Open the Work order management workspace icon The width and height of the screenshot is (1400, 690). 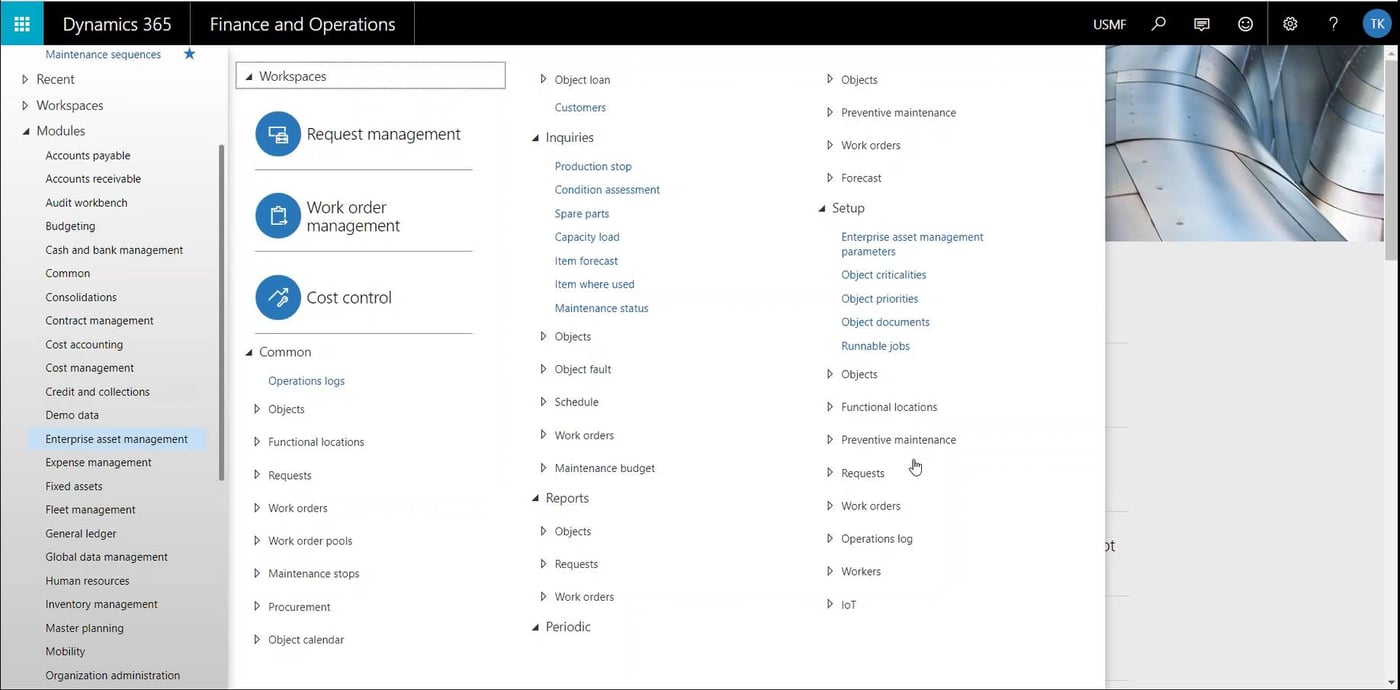click(277, 215)
